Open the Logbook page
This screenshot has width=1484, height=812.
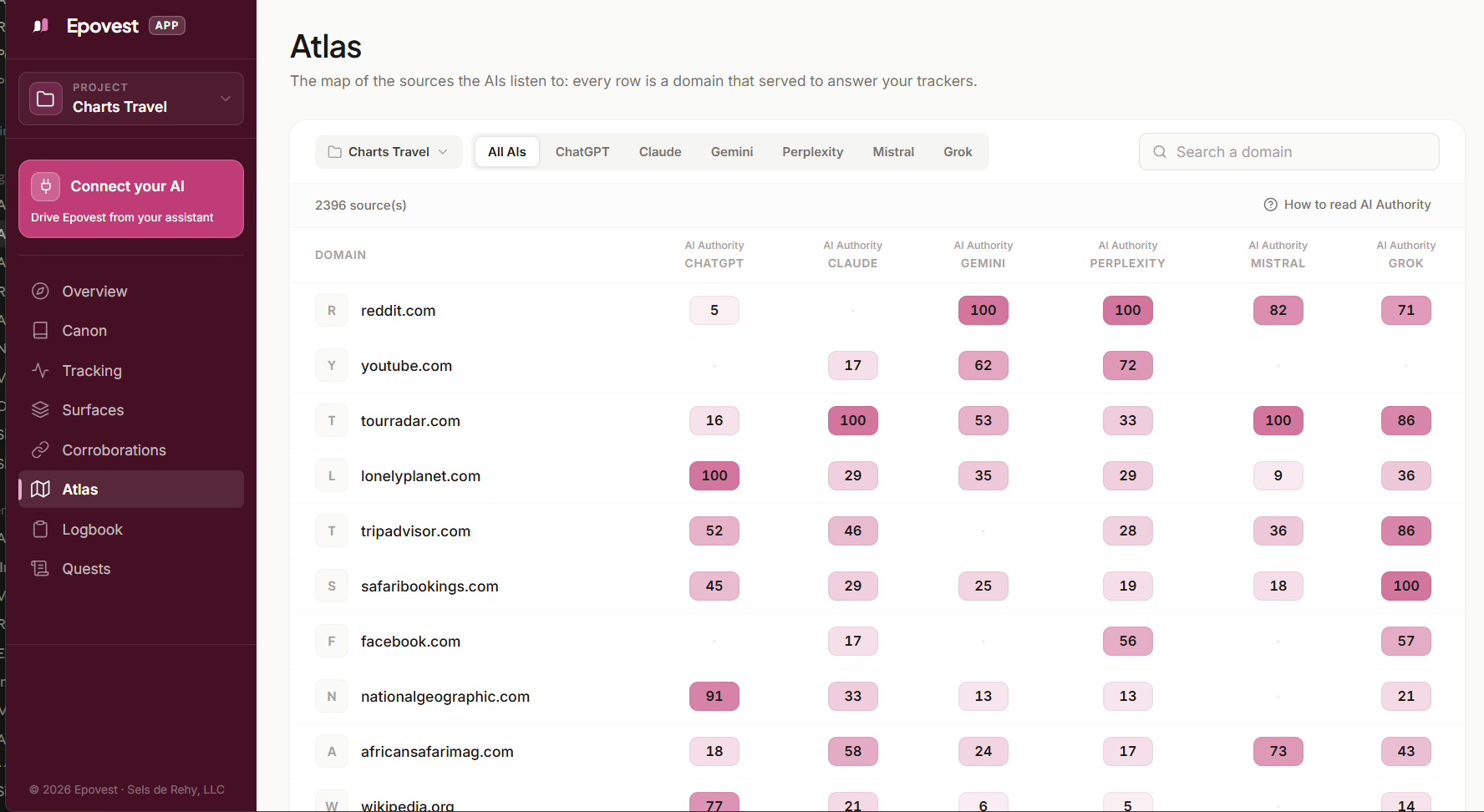(x=131, y=529)
